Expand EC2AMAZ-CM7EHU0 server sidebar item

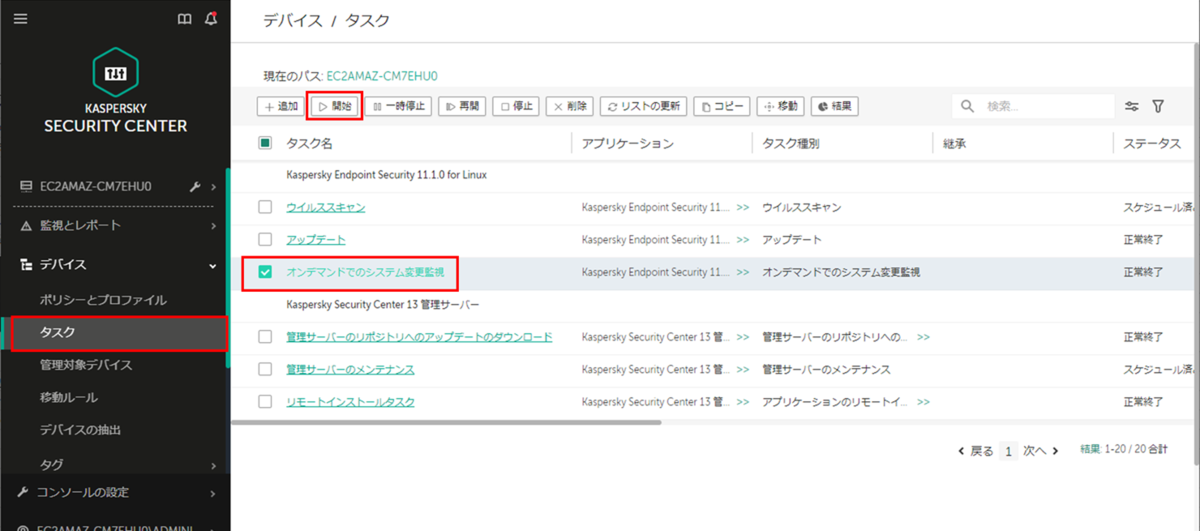coord(214,186)
